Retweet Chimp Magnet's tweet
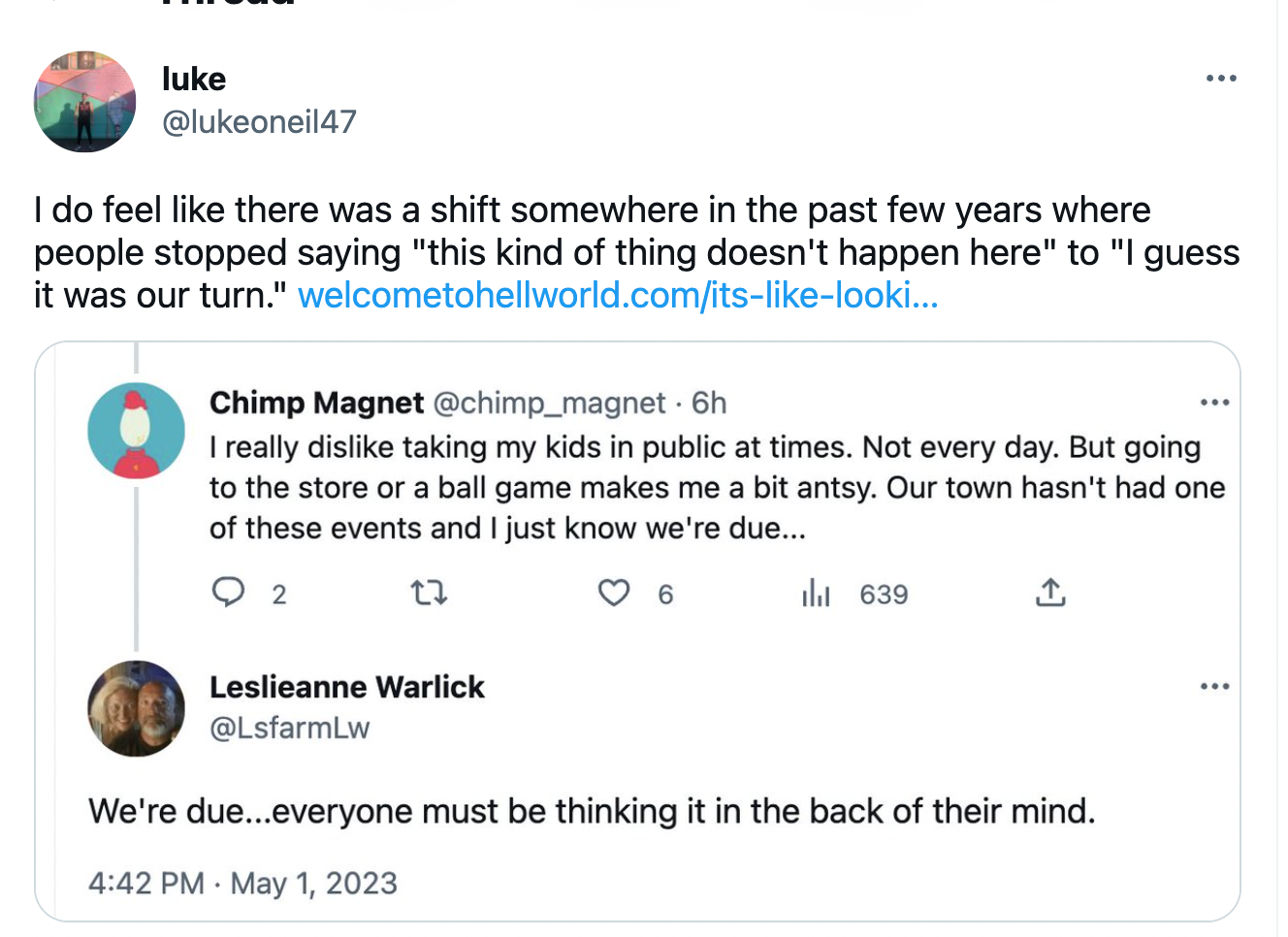The width and height of the screenshot is (1288, 937). (x=429, y=593)
